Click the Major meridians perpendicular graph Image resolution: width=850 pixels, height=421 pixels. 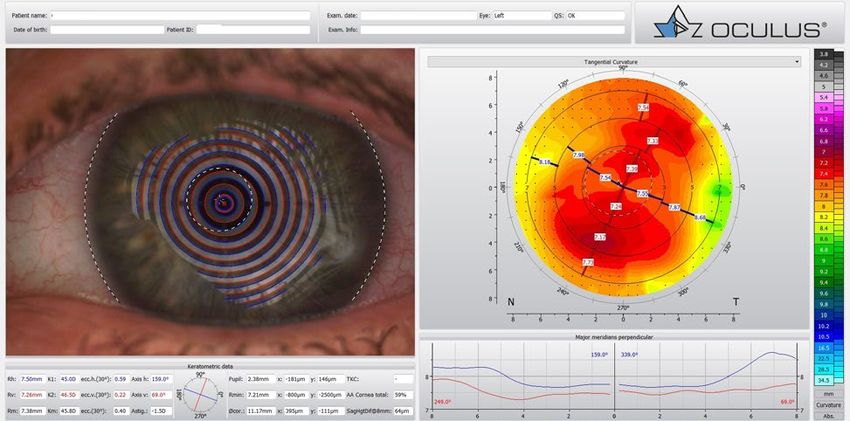click(614, 378)
